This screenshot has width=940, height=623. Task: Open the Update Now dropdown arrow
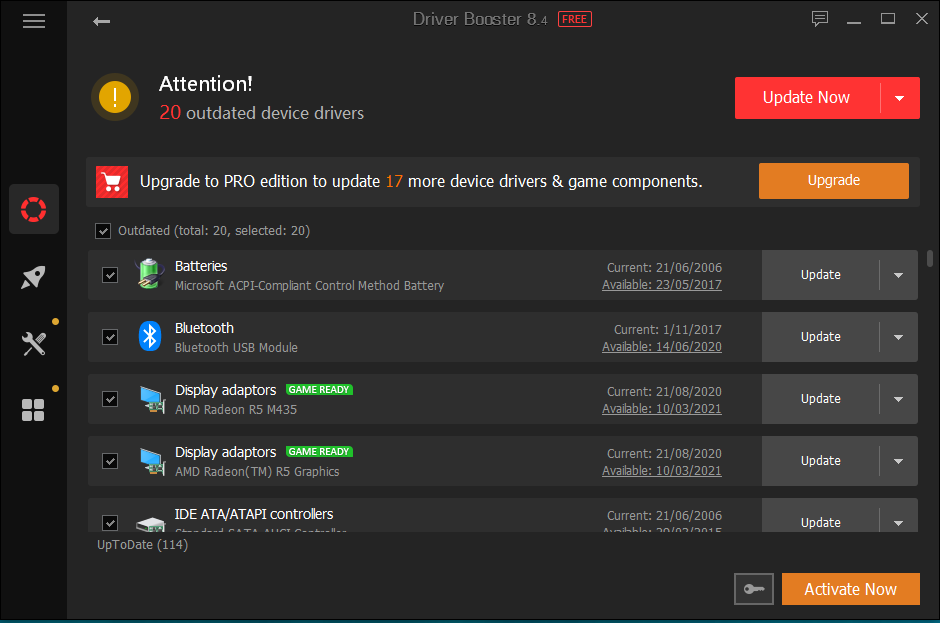pos(900,98)
